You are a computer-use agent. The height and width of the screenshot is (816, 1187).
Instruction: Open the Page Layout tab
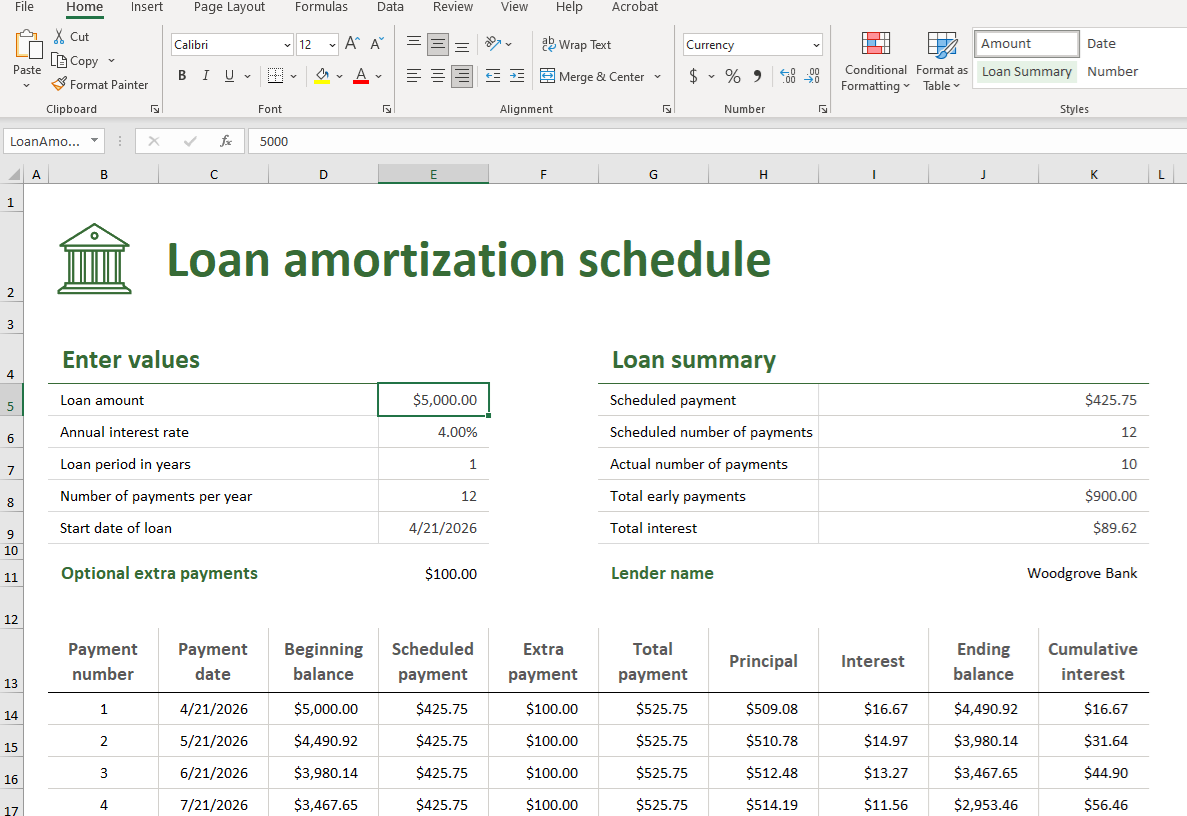coord(229,7)
